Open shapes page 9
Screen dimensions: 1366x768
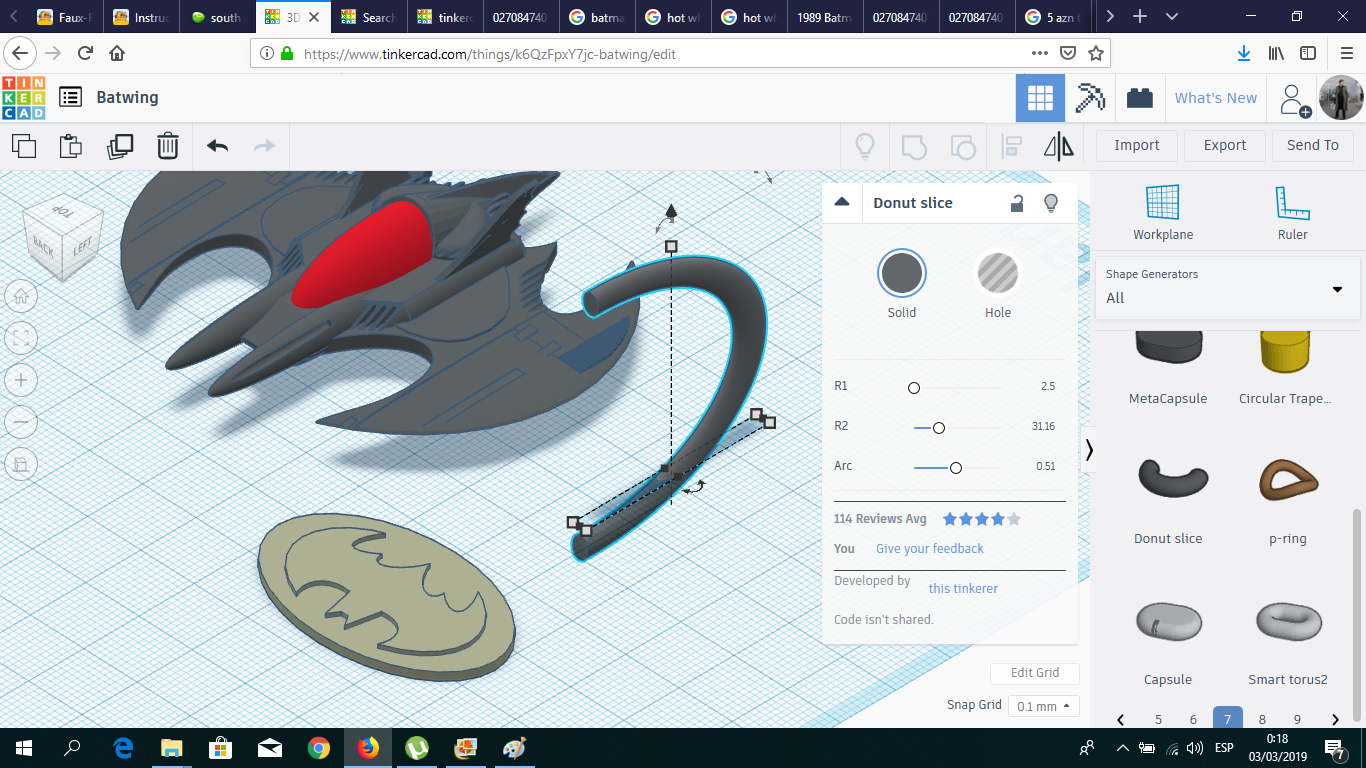pyautogui.click(x=1297, y=719)
